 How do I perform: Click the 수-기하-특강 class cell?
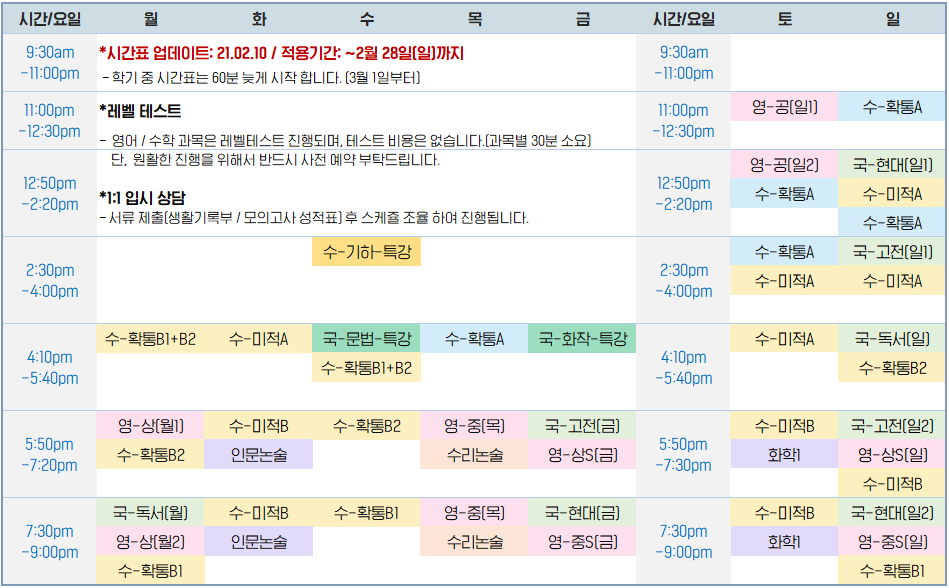point(366,253)
